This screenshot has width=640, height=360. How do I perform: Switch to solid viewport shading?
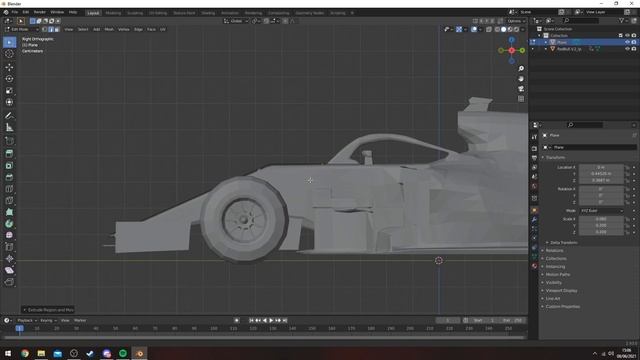click(x=504, y=29)
